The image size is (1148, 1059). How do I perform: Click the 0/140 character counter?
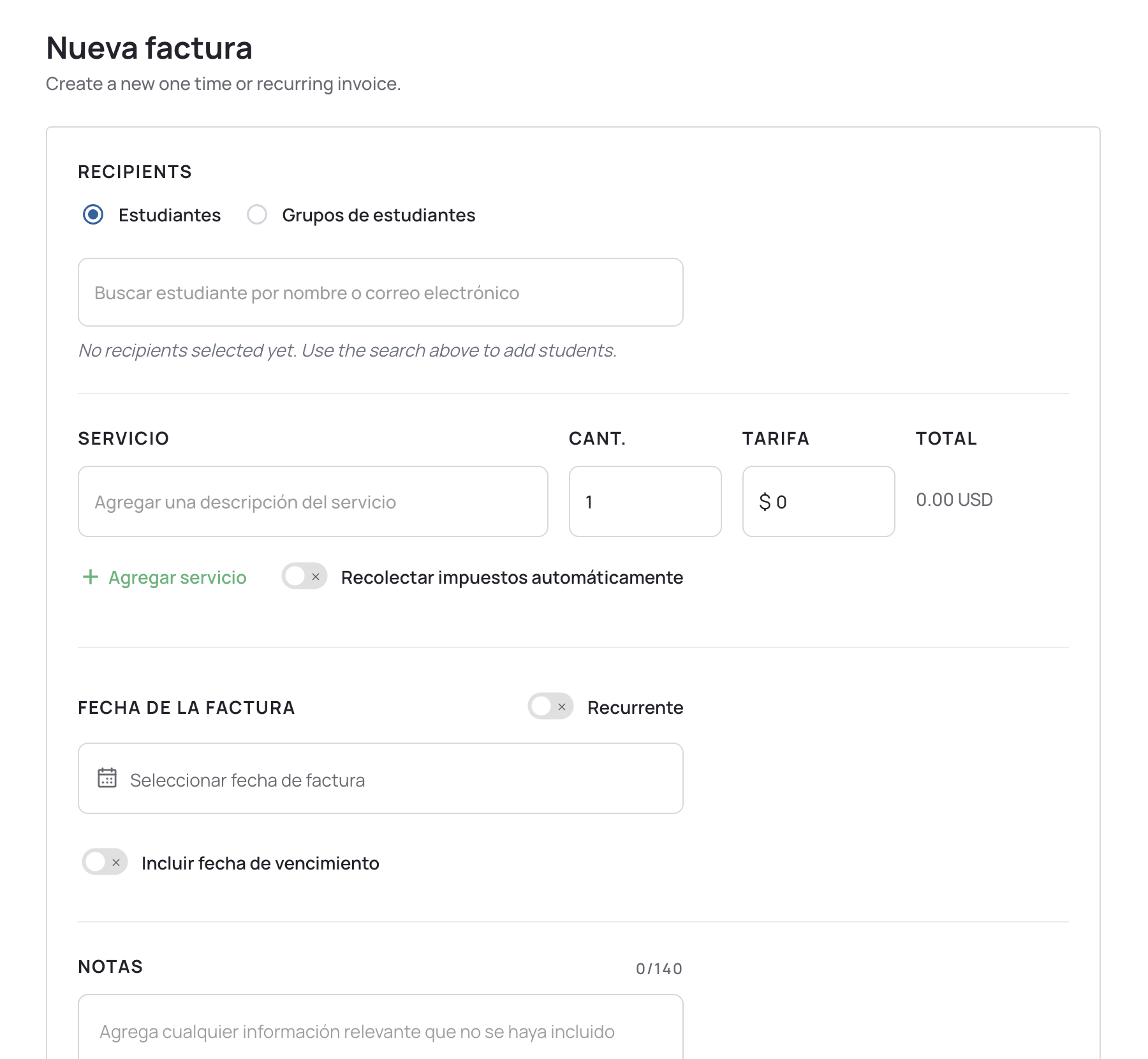659,968
